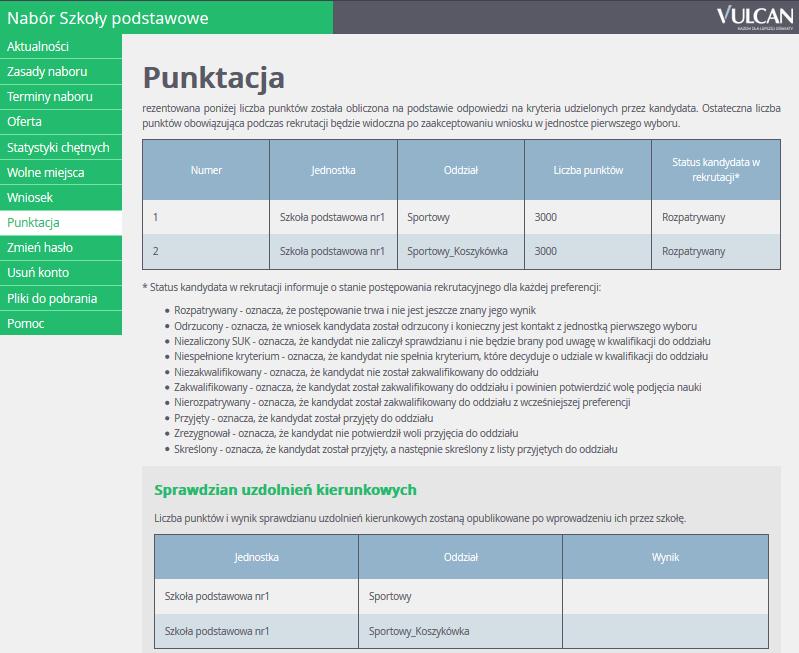Click the Skreślony explanation bullet
The image size is (799, 653).
pyautogui.click(x=395, y=450)
